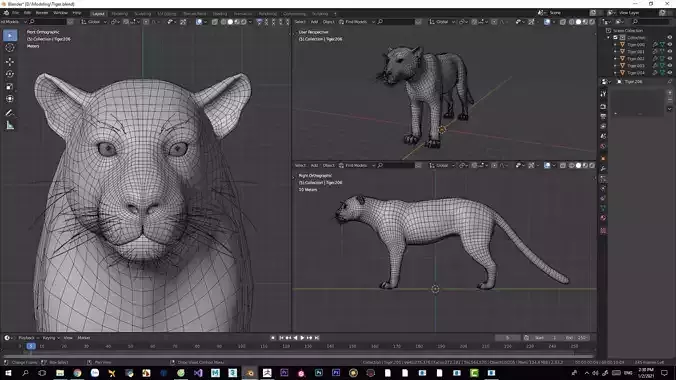Open Global orientation dropdown in left viewport

pyautogui.click(x=94, y=22)
